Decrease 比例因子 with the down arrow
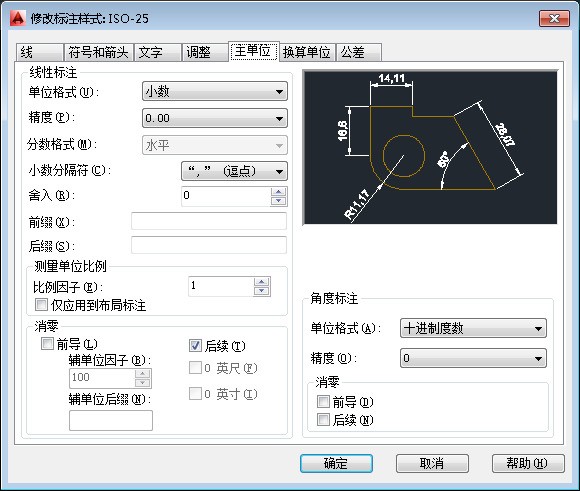Screen dimensions: 580x491 click(x=262, y=291)
